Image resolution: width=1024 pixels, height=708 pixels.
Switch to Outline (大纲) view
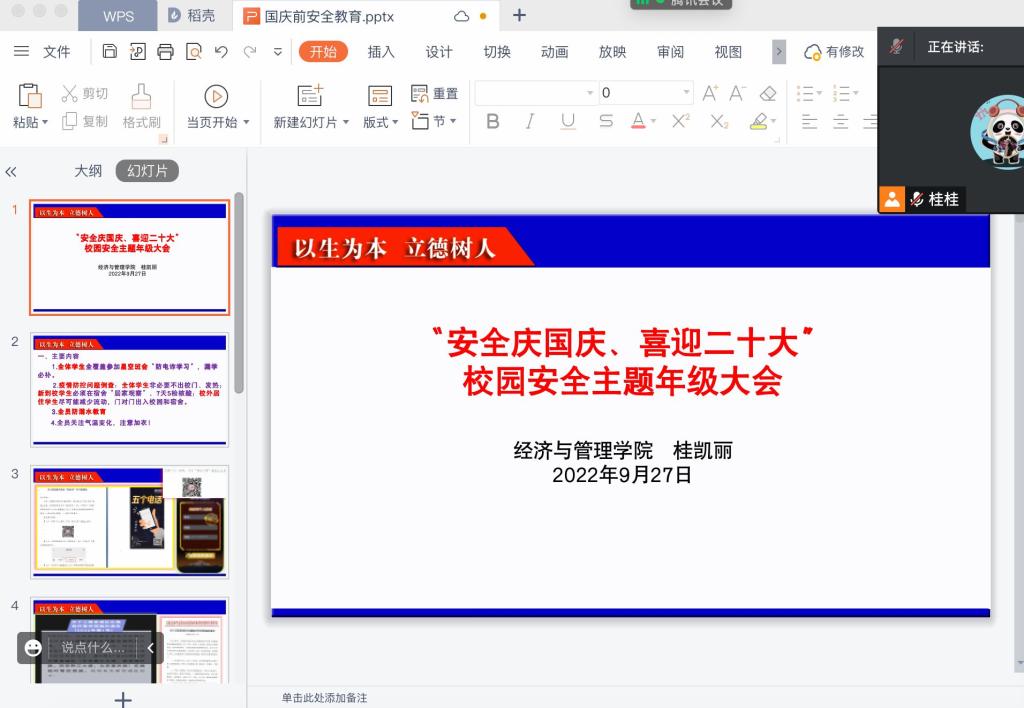pos(88,171)
